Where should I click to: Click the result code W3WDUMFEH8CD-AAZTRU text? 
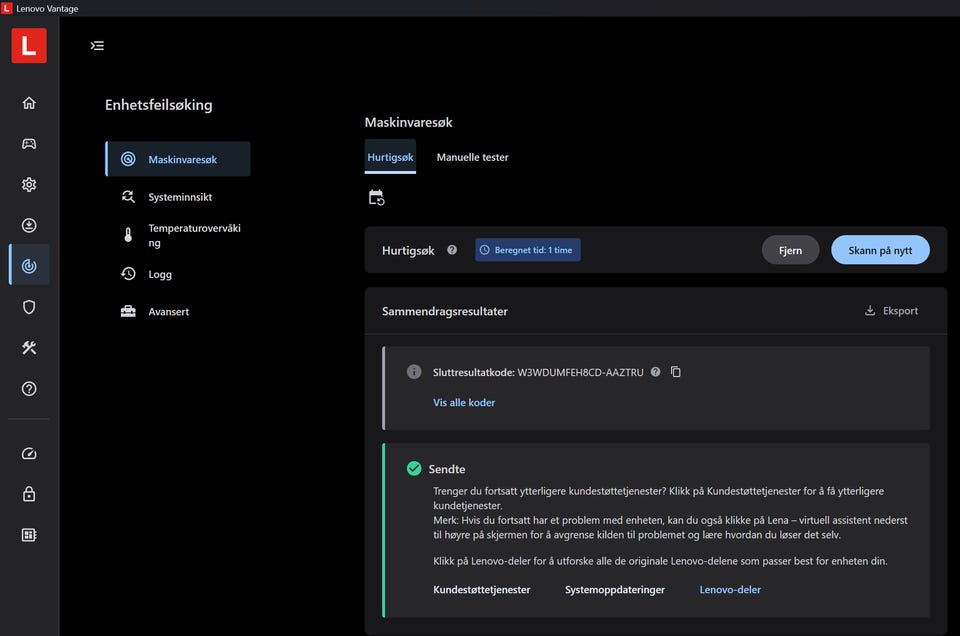(580, 372)
